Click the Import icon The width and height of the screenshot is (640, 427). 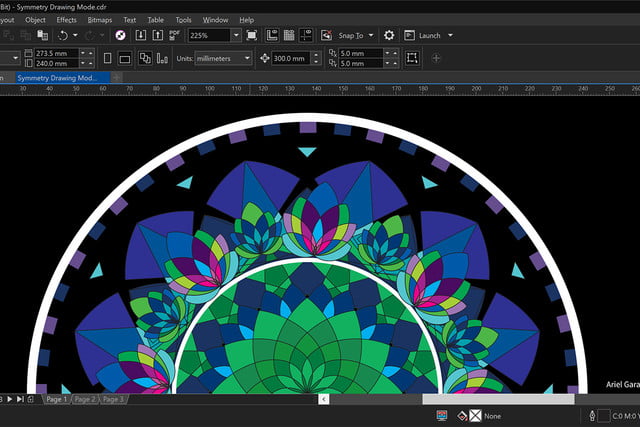tap(140, 36)
